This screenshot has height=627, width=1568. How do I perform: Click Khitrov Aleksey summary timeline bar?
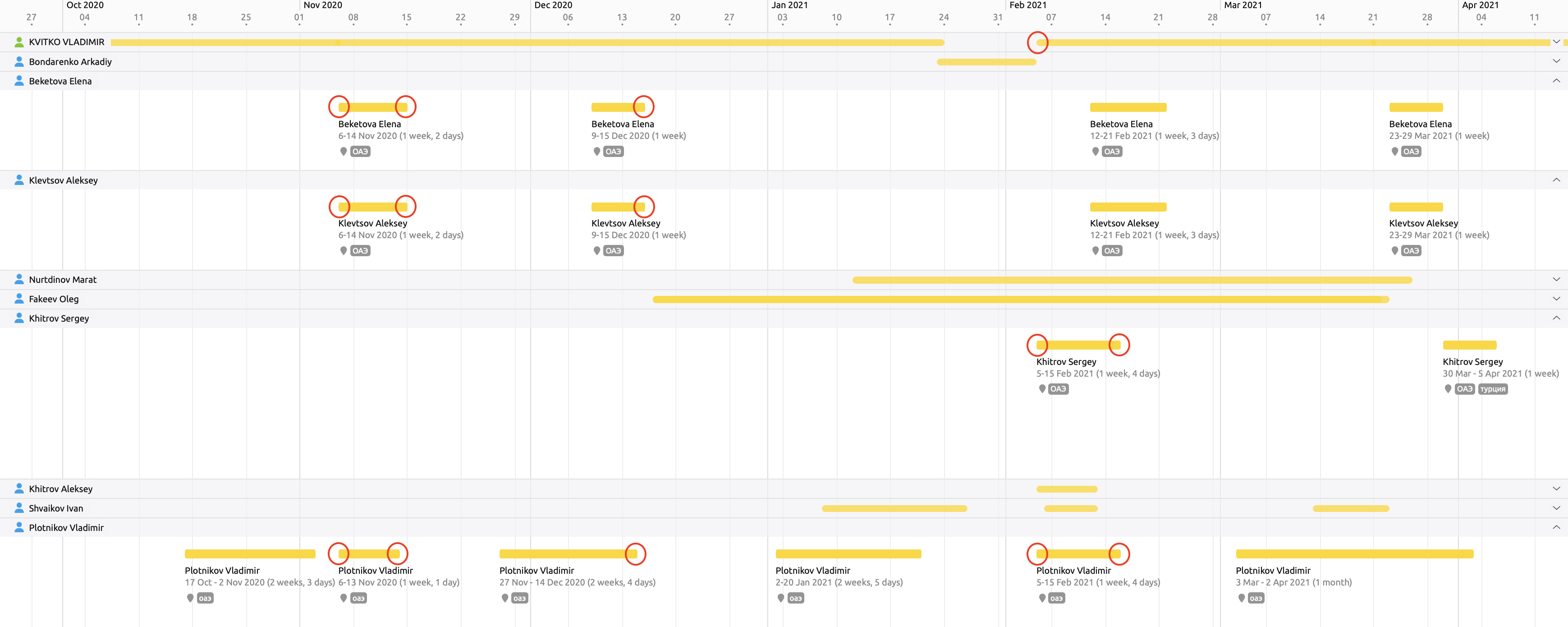tap(1066, 489)
